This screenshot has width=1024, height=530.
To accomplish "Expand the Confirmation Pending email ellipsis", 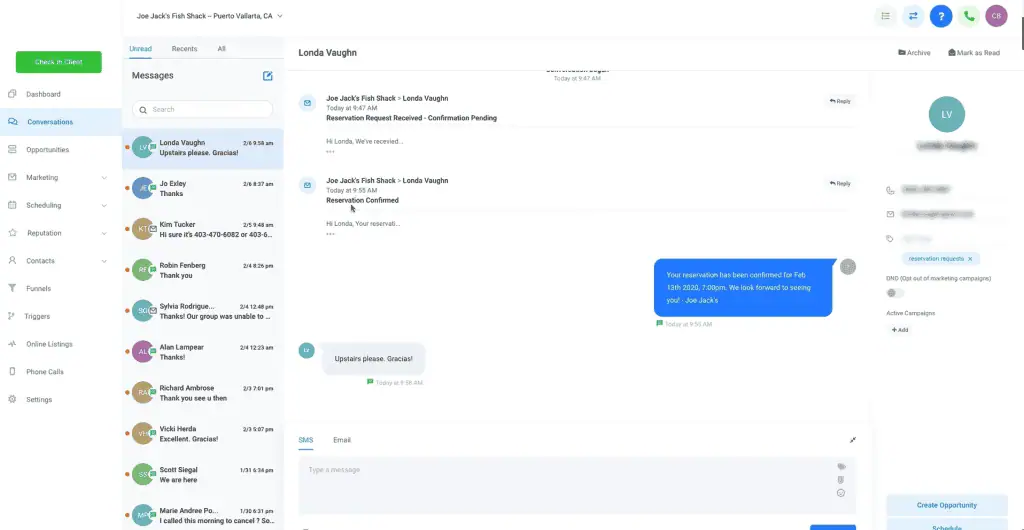I will pyautogui.click(x=330, y=151).
